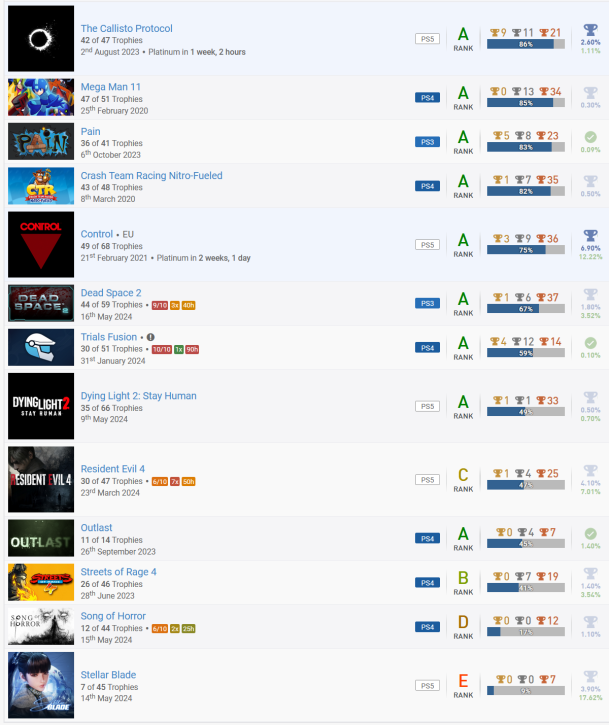
Task: Click gold trophy count icon for Trials Fusion
Action: (494, 342)
